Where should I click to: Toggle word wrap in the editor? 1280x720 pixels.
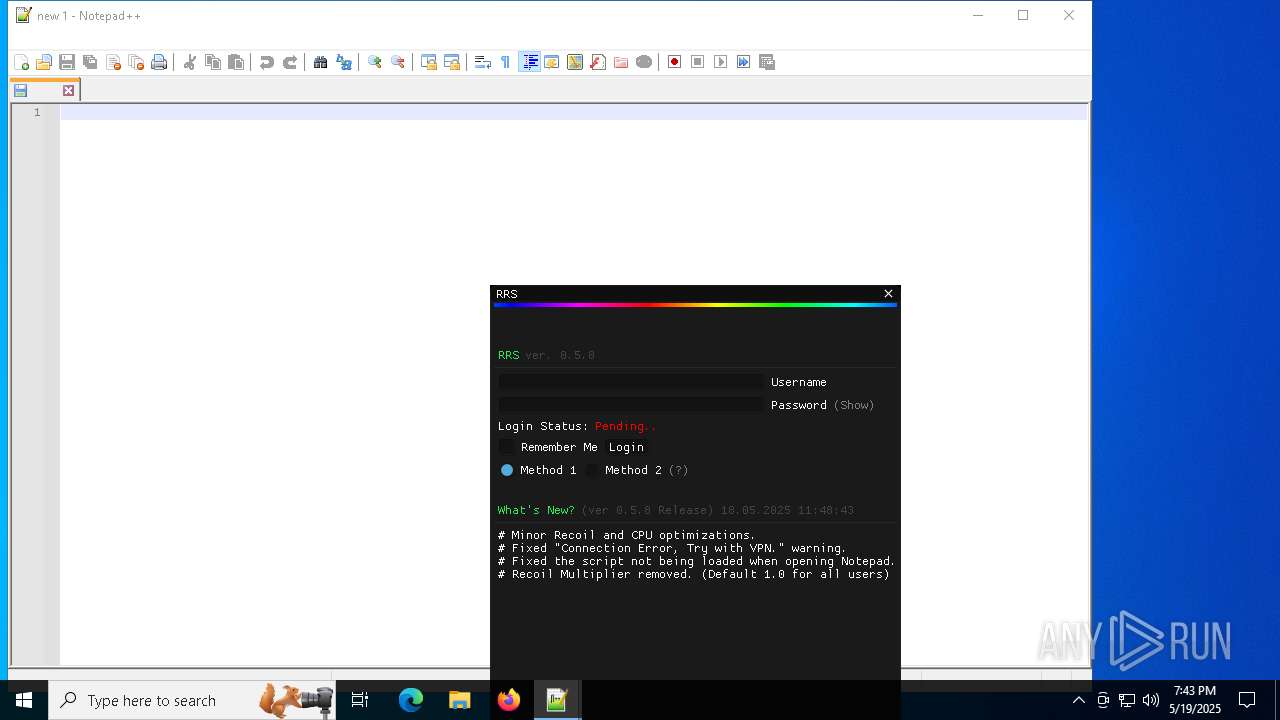tap(483, 62)
